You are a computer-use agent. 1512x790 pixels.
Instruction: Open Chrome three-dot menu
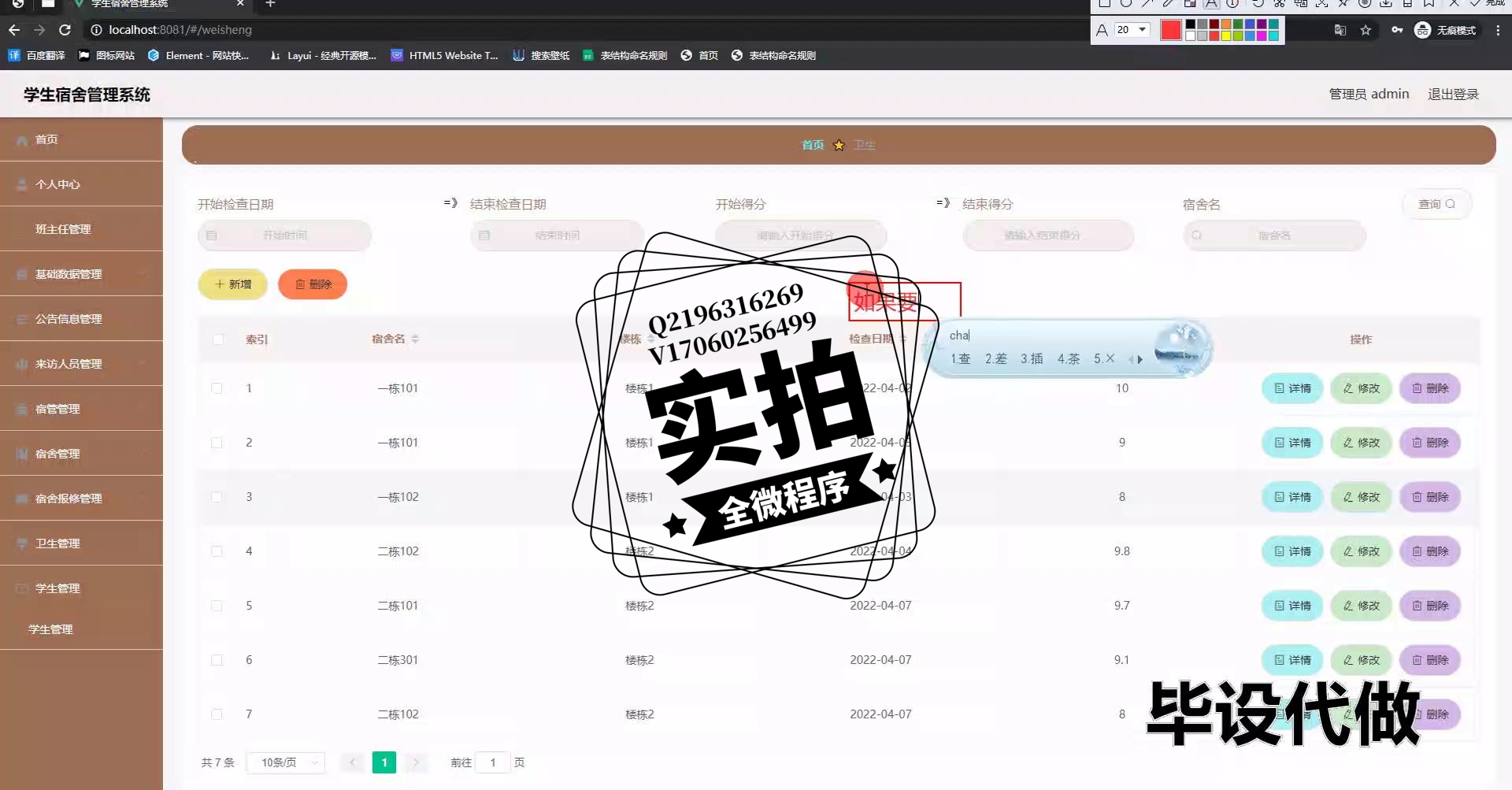[x=1498, y=30]
